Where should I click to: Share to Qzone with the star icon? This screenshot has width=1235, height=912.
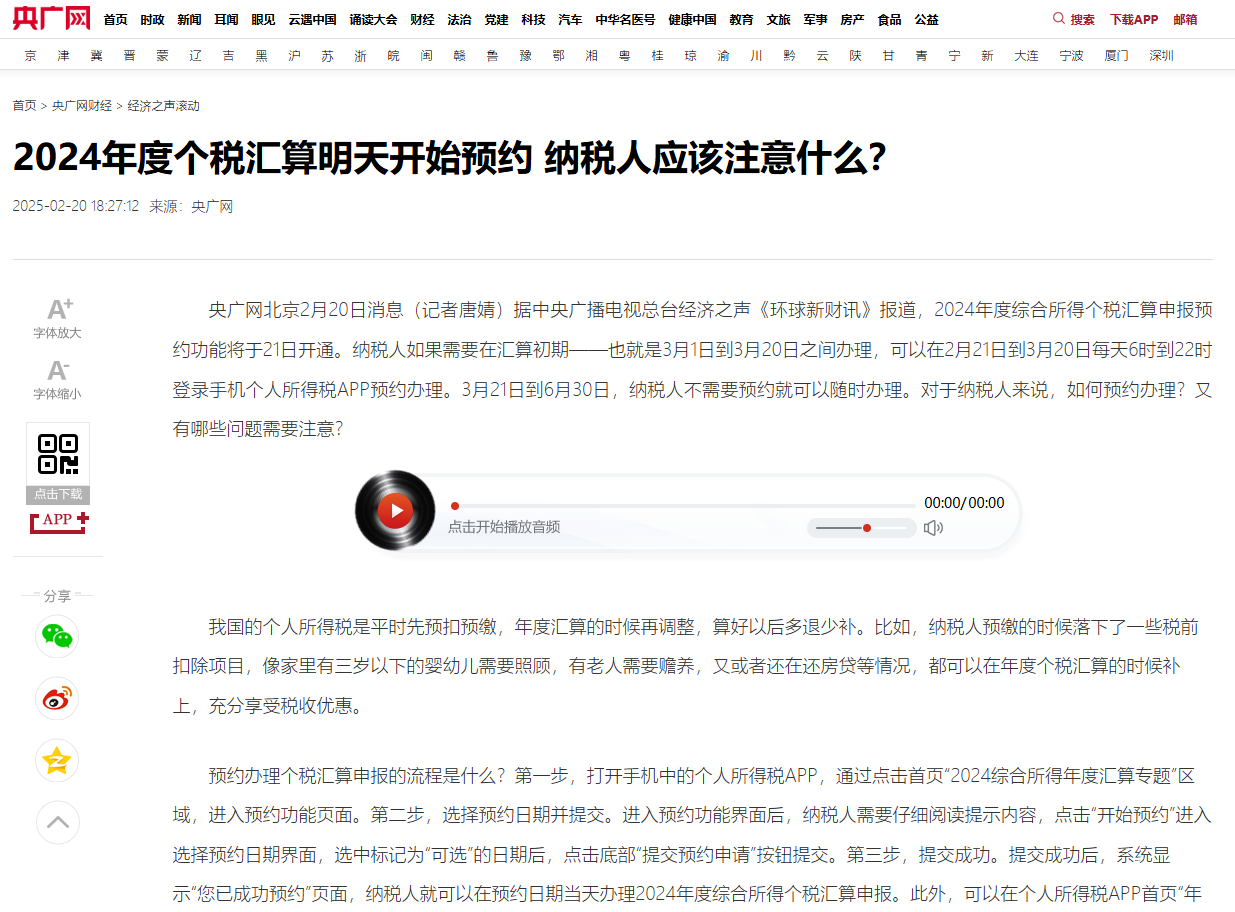coord(57,761)
